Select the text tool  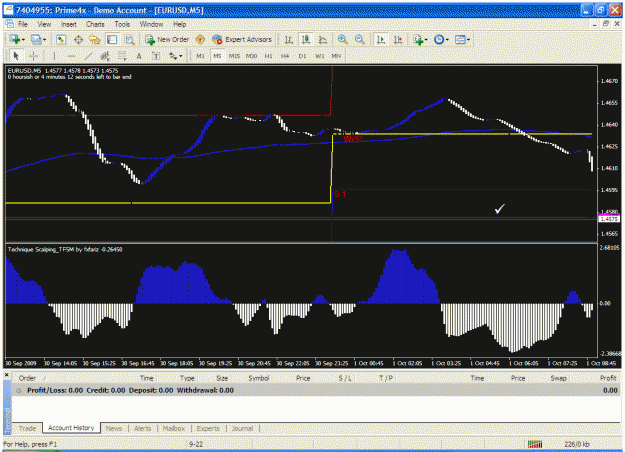click(x=139, y=56)
